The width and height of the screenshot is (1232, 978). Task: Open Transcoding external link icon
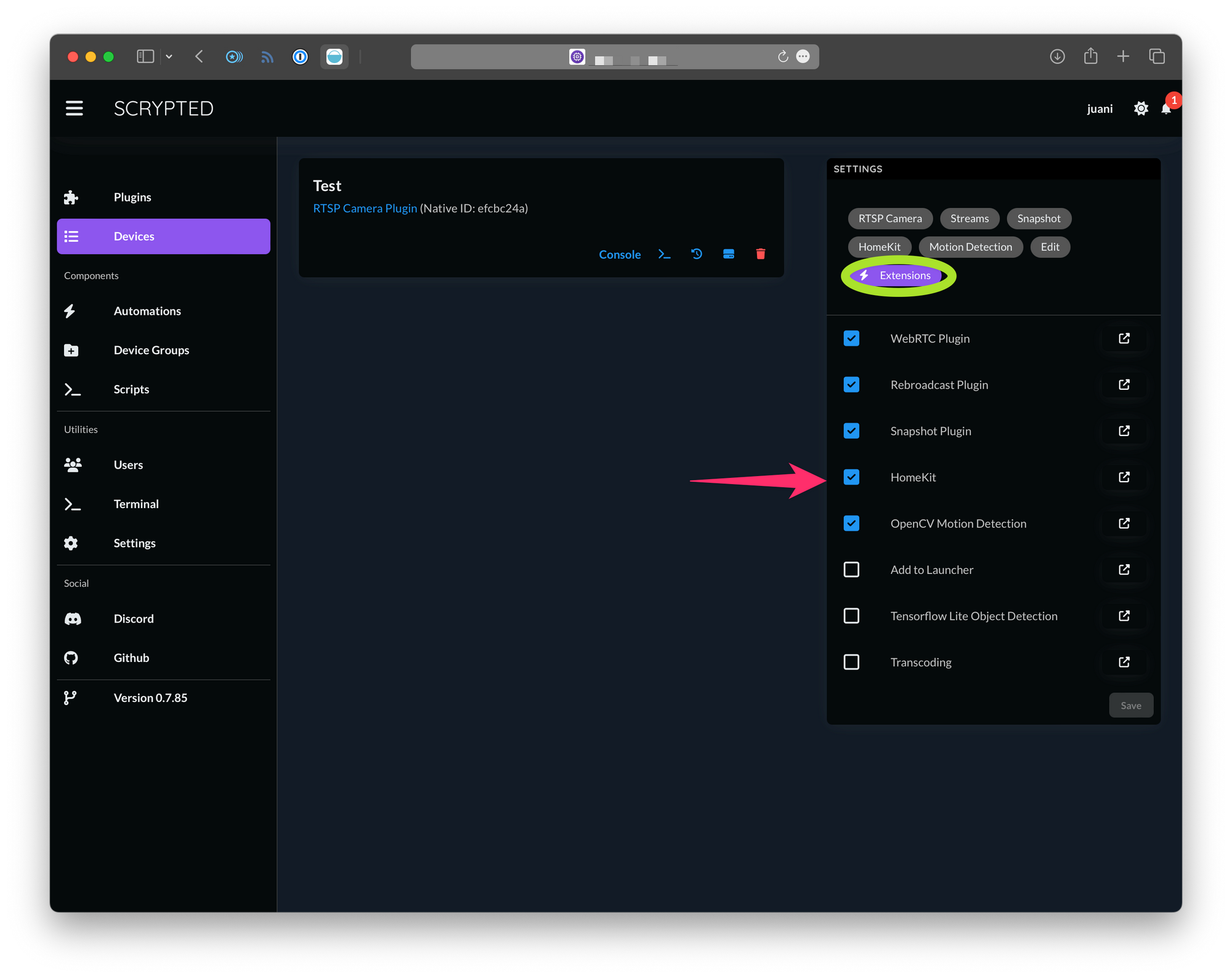[1124, 661]
